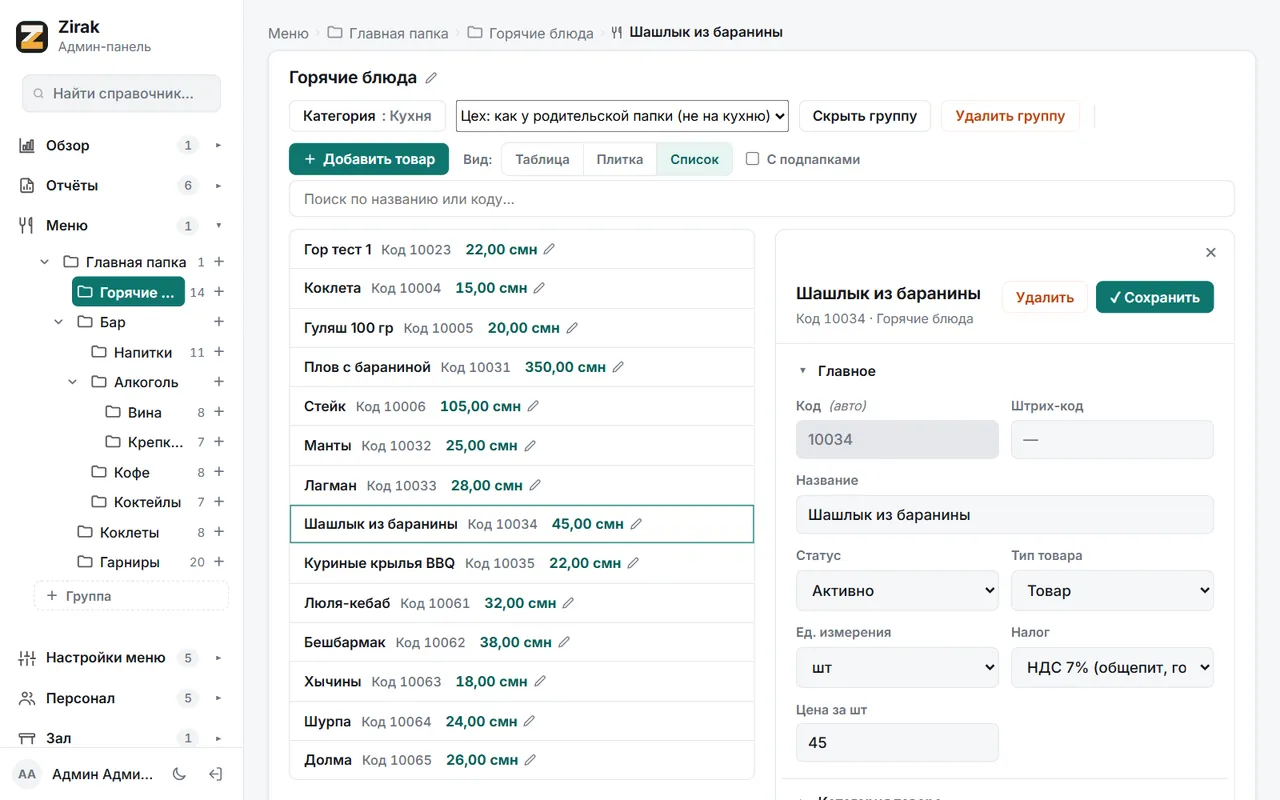Click the plus icon beside Главная папка
Viewport: 1280px width, 800px height.
click(219, 262)
